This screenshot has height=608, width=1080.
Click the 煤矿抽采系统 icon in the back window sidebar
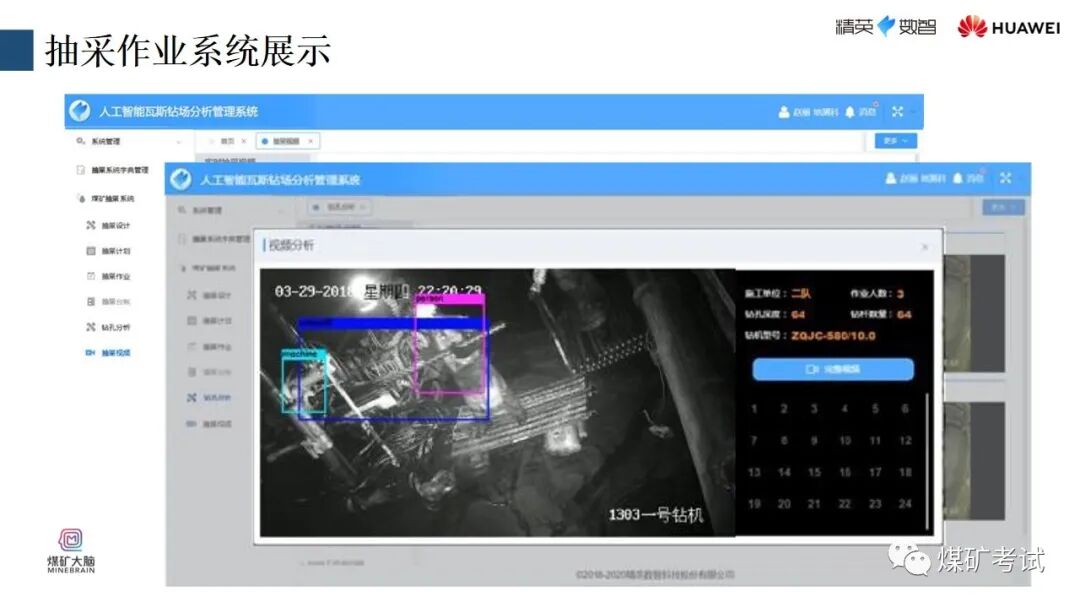point(81,198)
